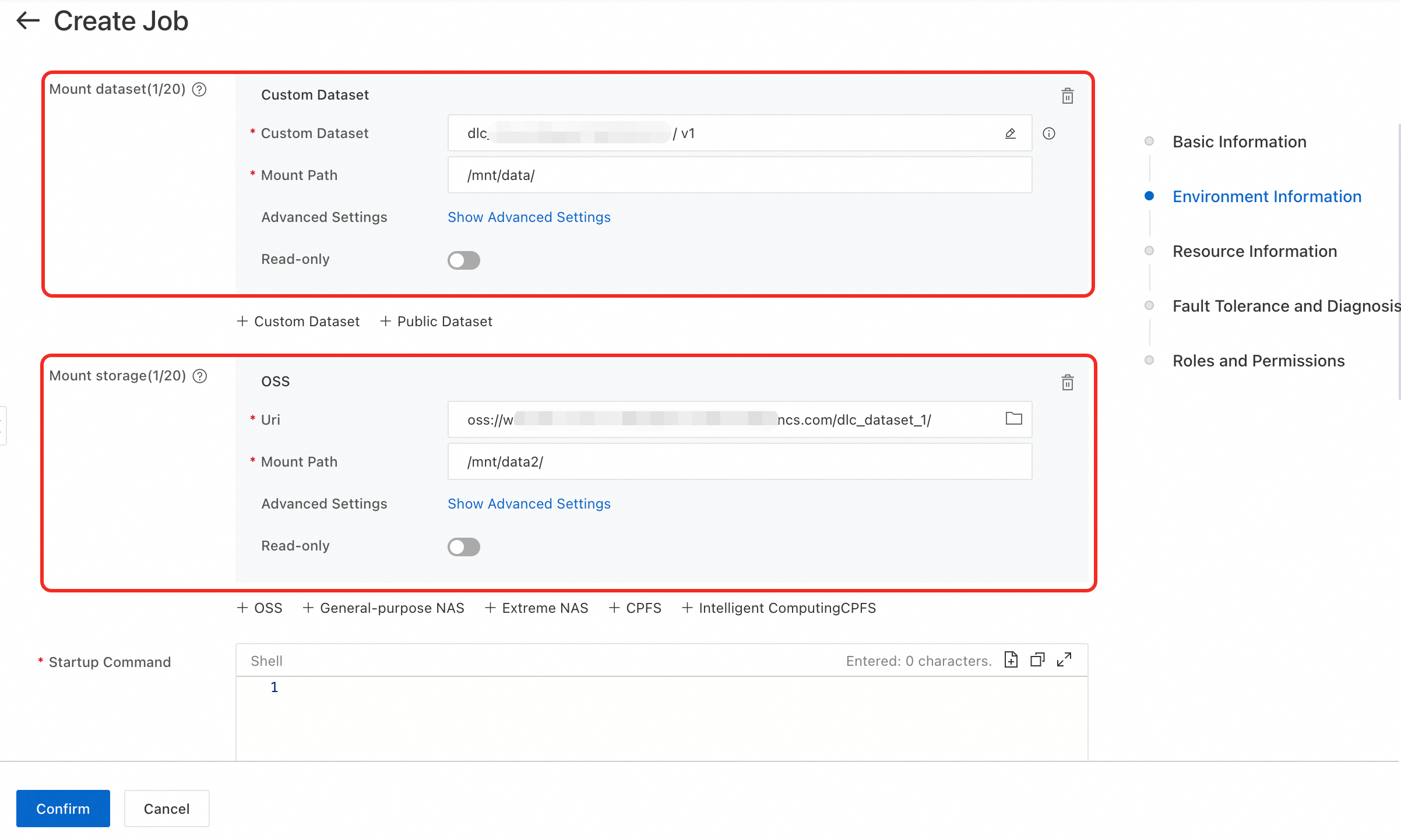Image resolution: width=1401 pixels, height=840 pixels.
Task: Jump to Resource Information section
Action: point(1254,251)
